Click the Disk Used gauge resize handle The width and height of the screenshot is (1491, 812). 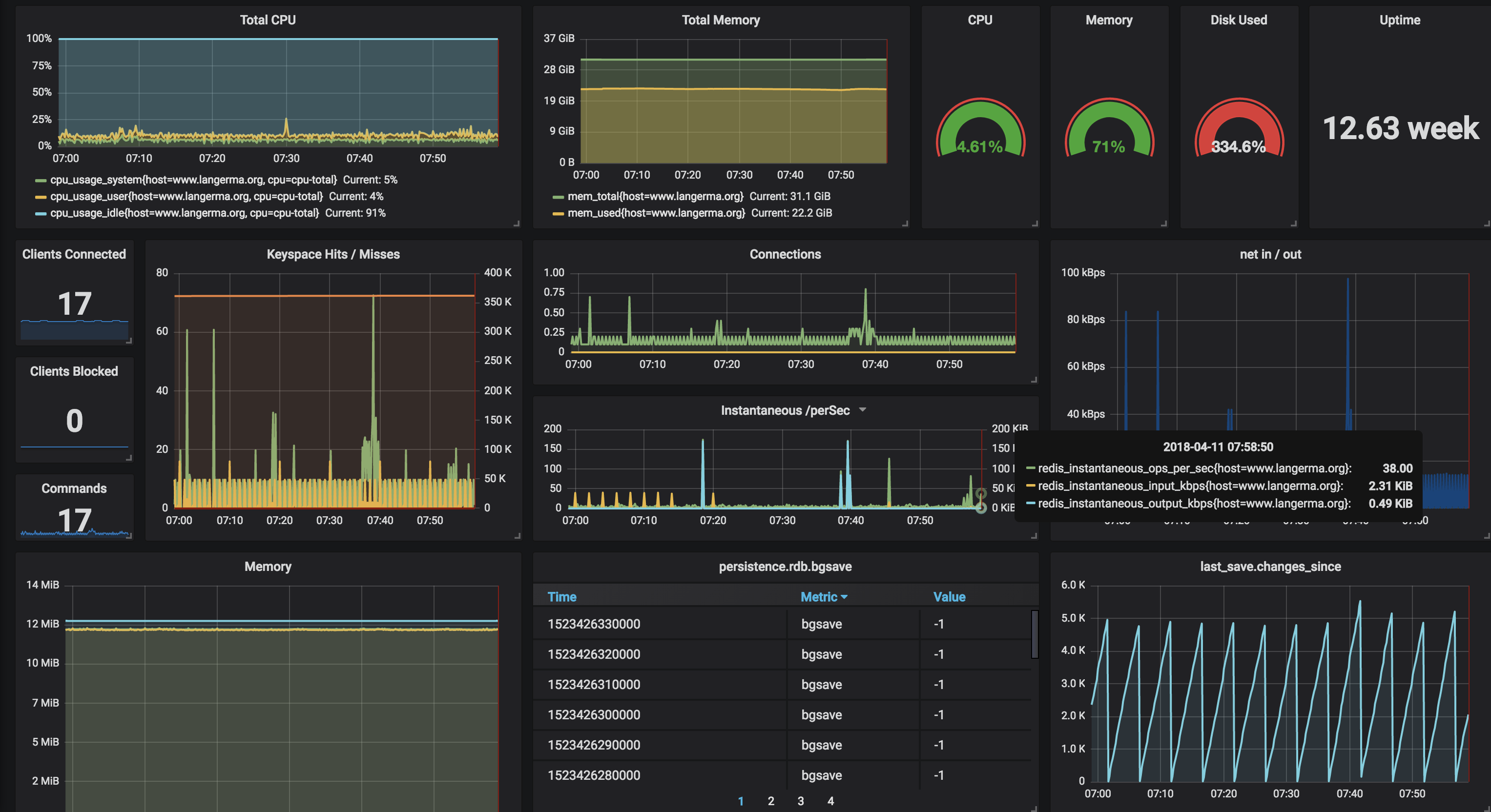pyautogui.click(x=1293, y=223)
